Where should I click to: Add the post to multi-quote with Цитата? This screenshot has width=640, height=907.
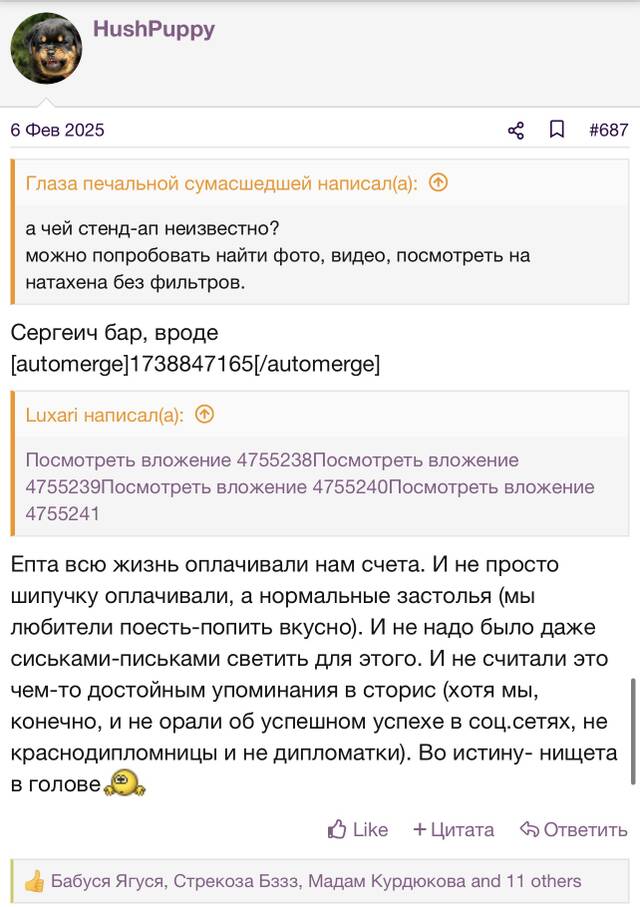point(454,829)
